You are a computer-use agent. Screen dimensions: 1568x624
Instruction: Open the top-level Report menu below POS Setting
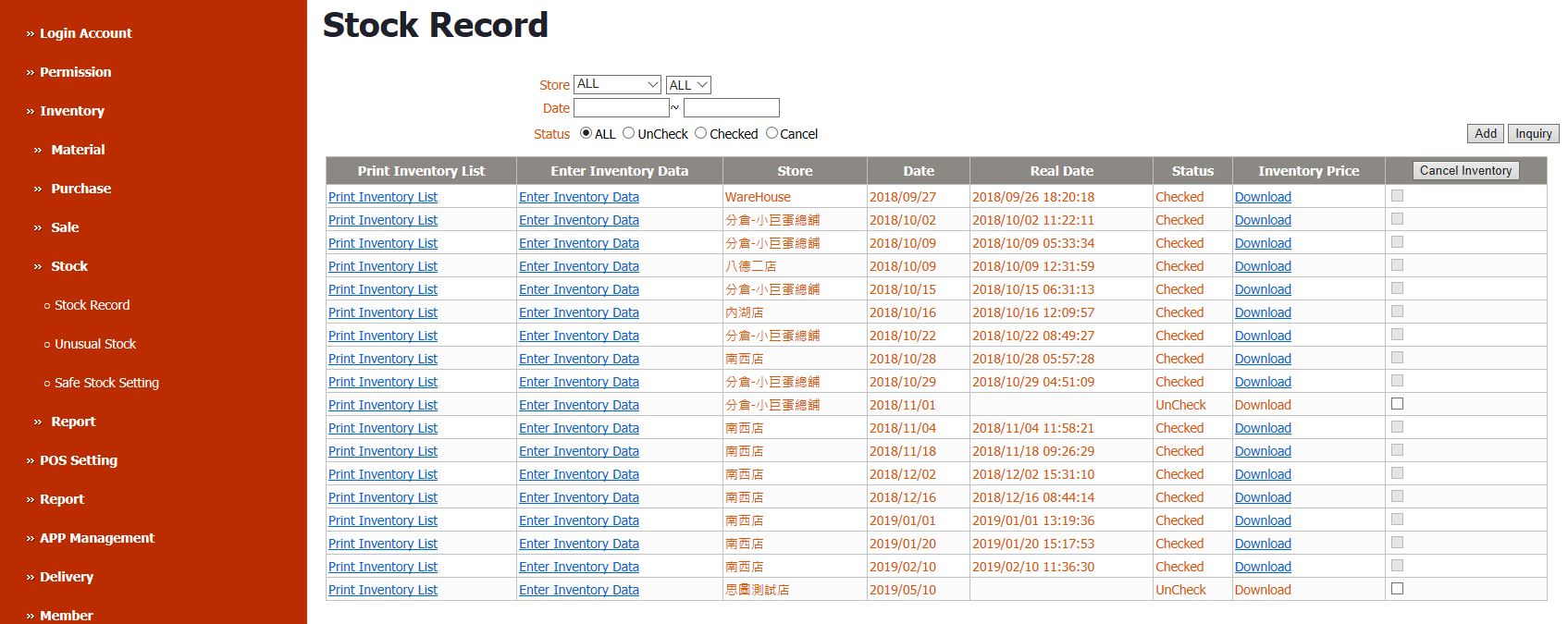62,499
